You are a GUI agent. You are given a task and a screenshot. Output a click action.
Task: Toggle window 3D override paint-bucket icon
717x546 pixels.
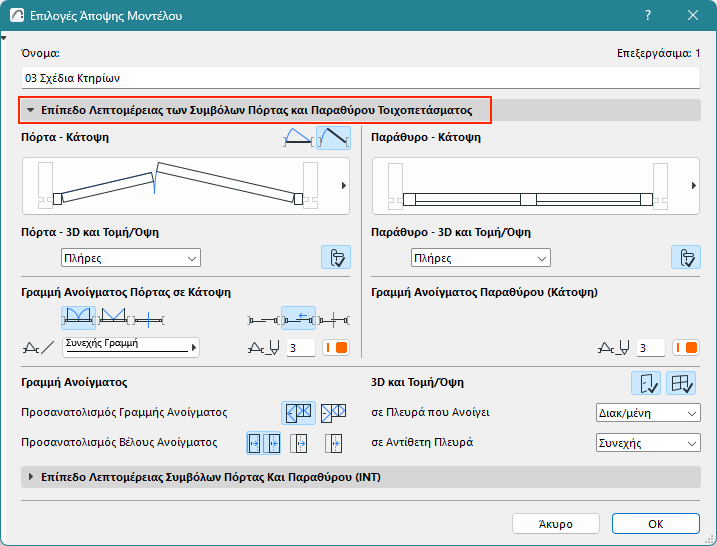(x=685, y=258)
